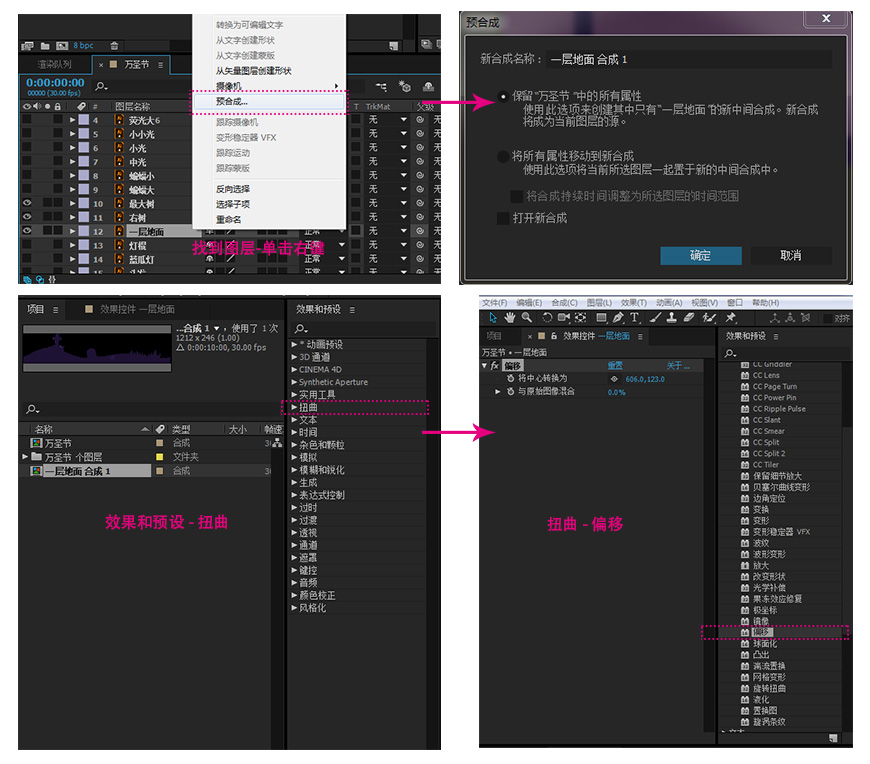Viewport: 870px width, 764px height.
Task: Select the Roto Brush tool
Action: (709, 318)
